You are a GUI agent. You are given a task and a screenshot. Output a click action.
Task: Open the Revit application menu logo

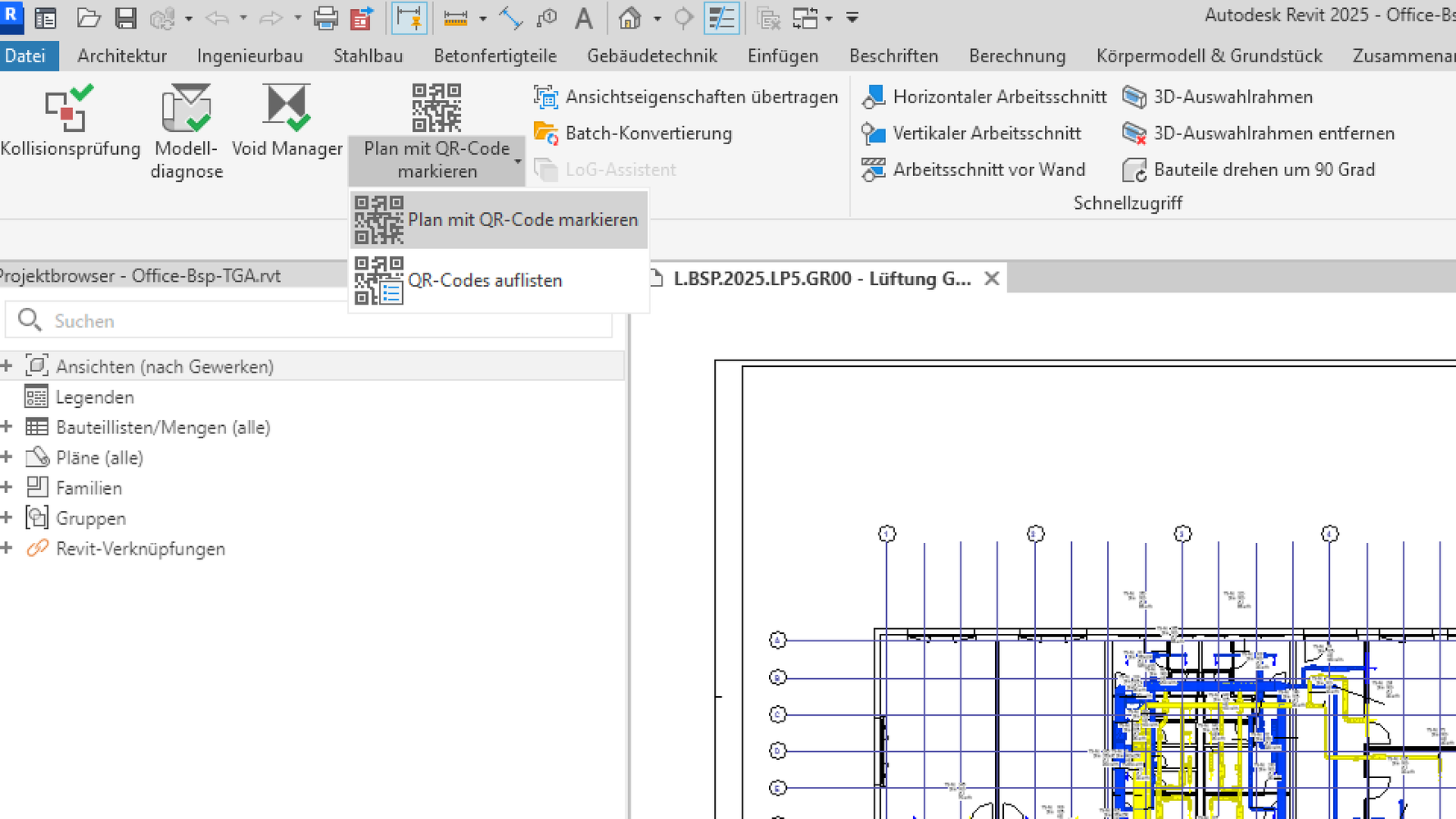11,16
